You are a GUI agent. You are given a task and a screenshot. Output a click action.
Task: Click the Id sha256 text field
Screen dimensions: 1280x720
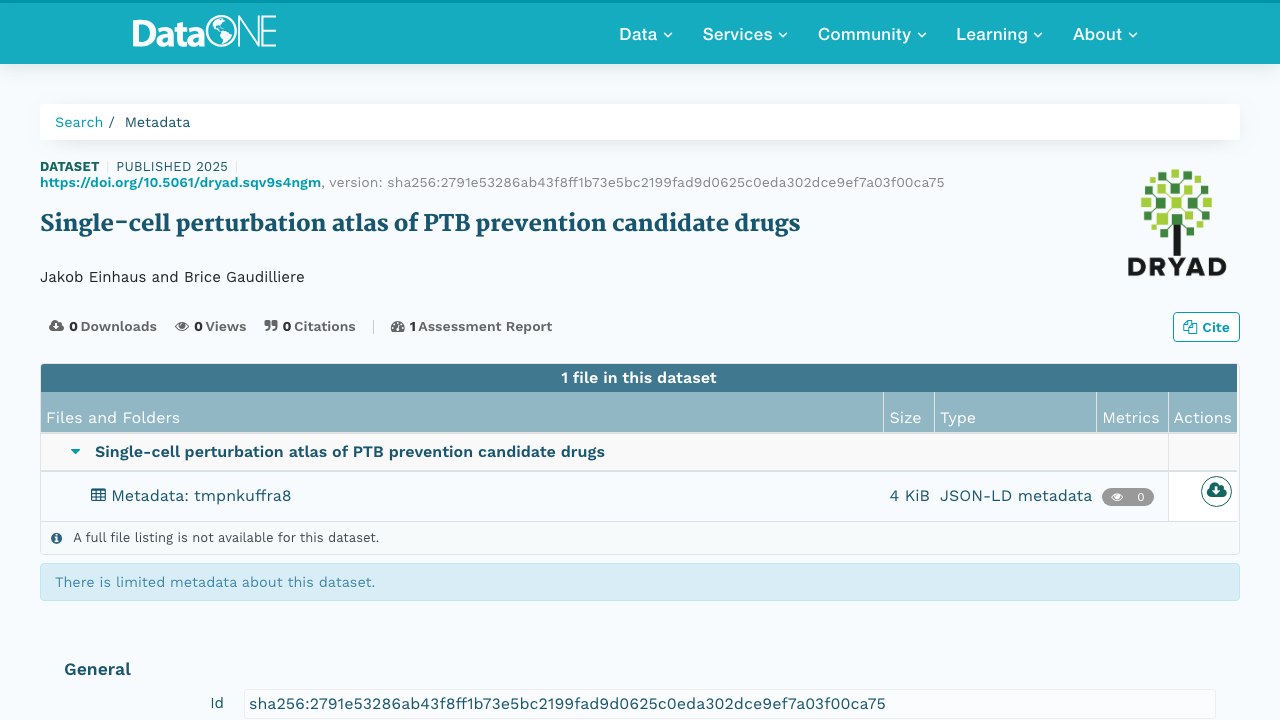point(729,704)
